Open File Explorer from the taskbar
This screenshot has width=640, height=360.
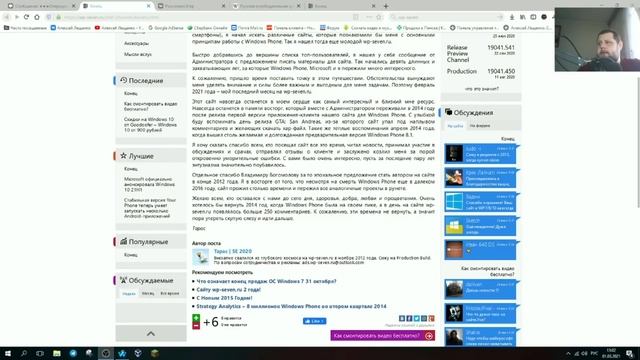57,353
